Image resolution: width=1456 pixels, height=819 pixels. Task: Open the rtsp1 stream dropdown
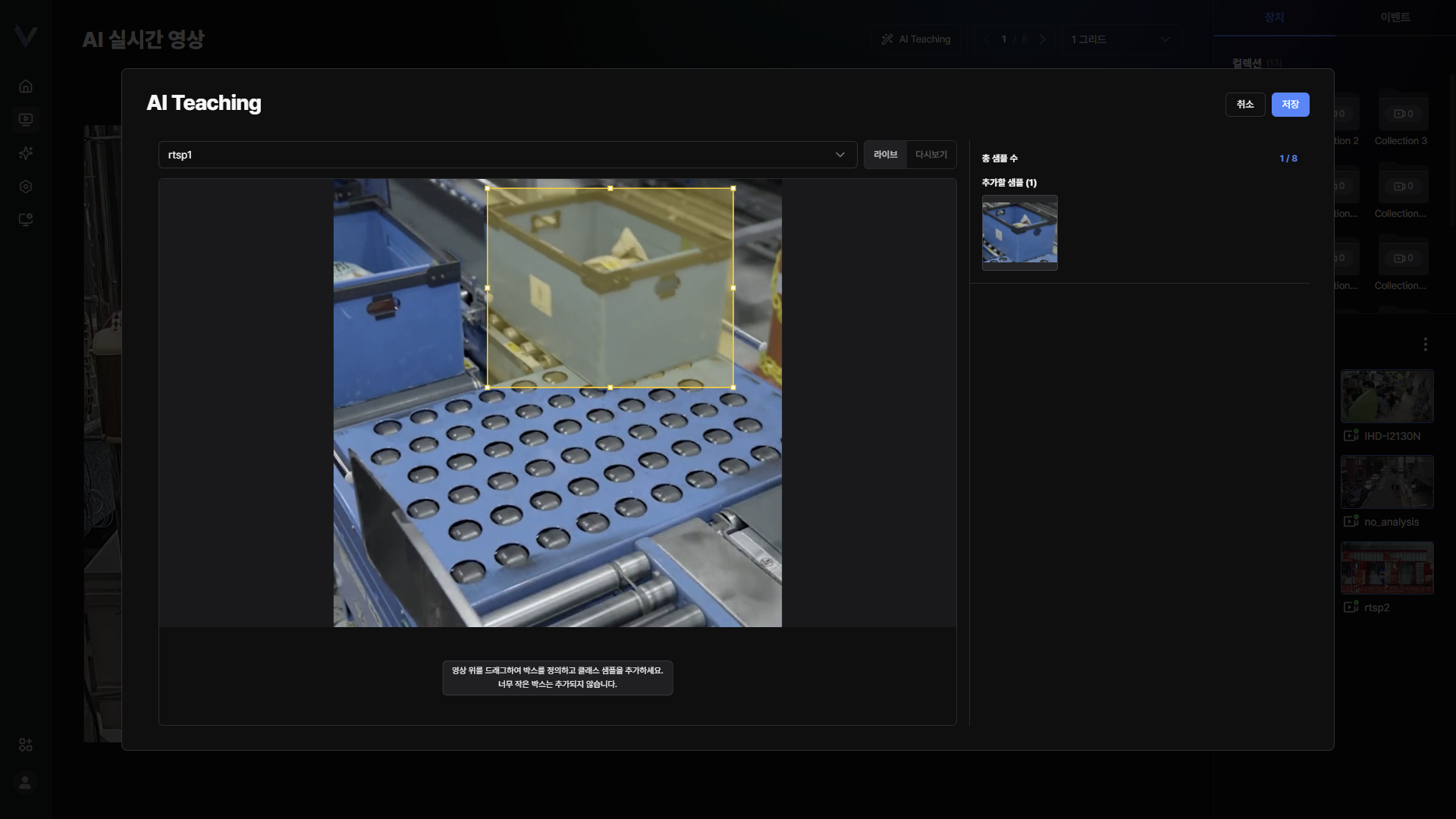[507, 155]
